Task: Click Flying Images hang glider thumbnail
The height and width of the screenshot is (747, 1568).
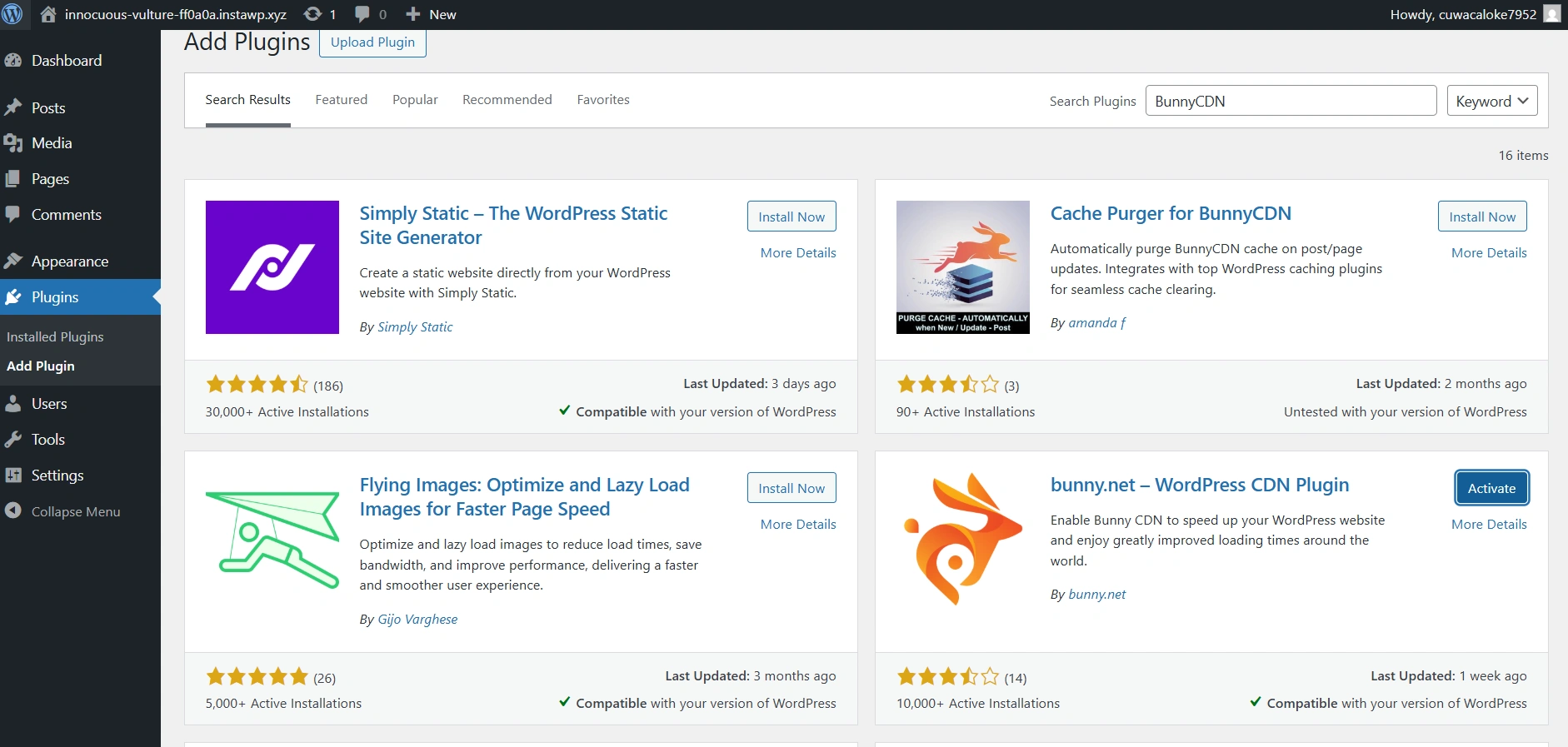Action: 272,539
